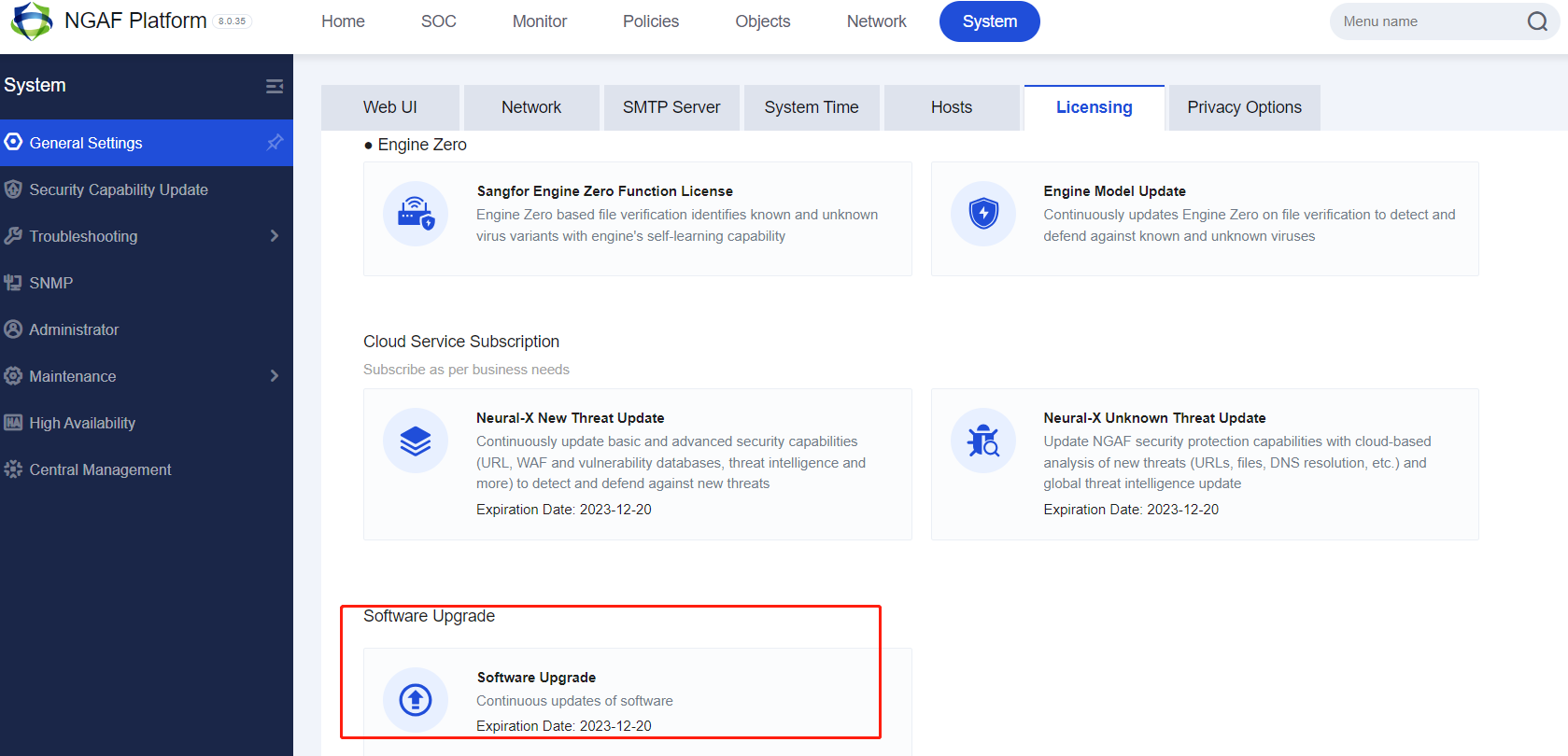Switch to the Privacy Options tab

1243,107
